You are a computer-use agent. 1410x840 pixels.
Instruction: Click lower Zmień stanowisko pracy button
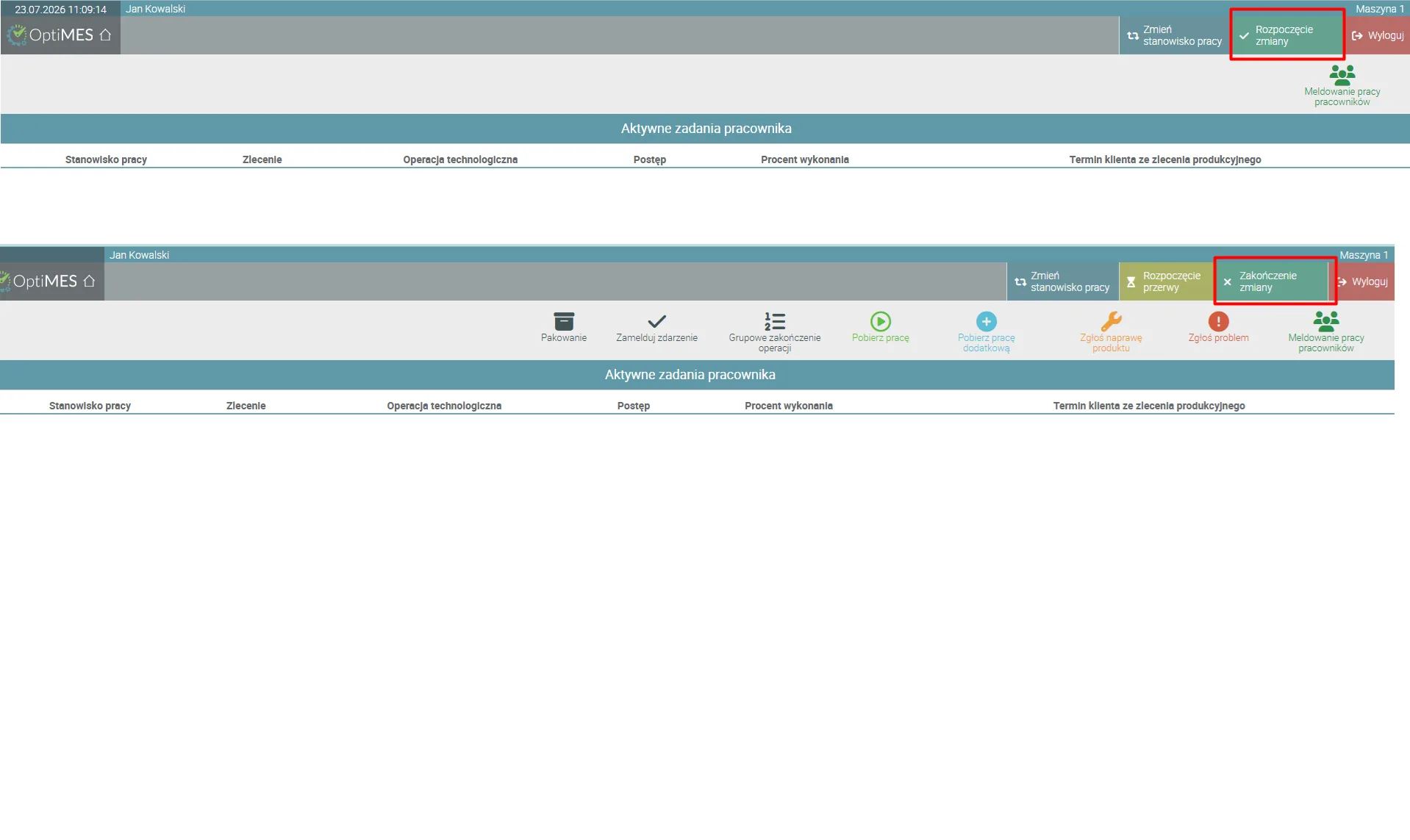[x=1062, y=281]
